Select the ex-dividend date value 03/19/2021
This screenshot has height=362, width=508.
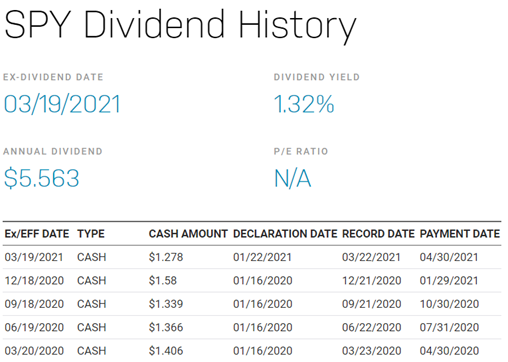(62, 104)
